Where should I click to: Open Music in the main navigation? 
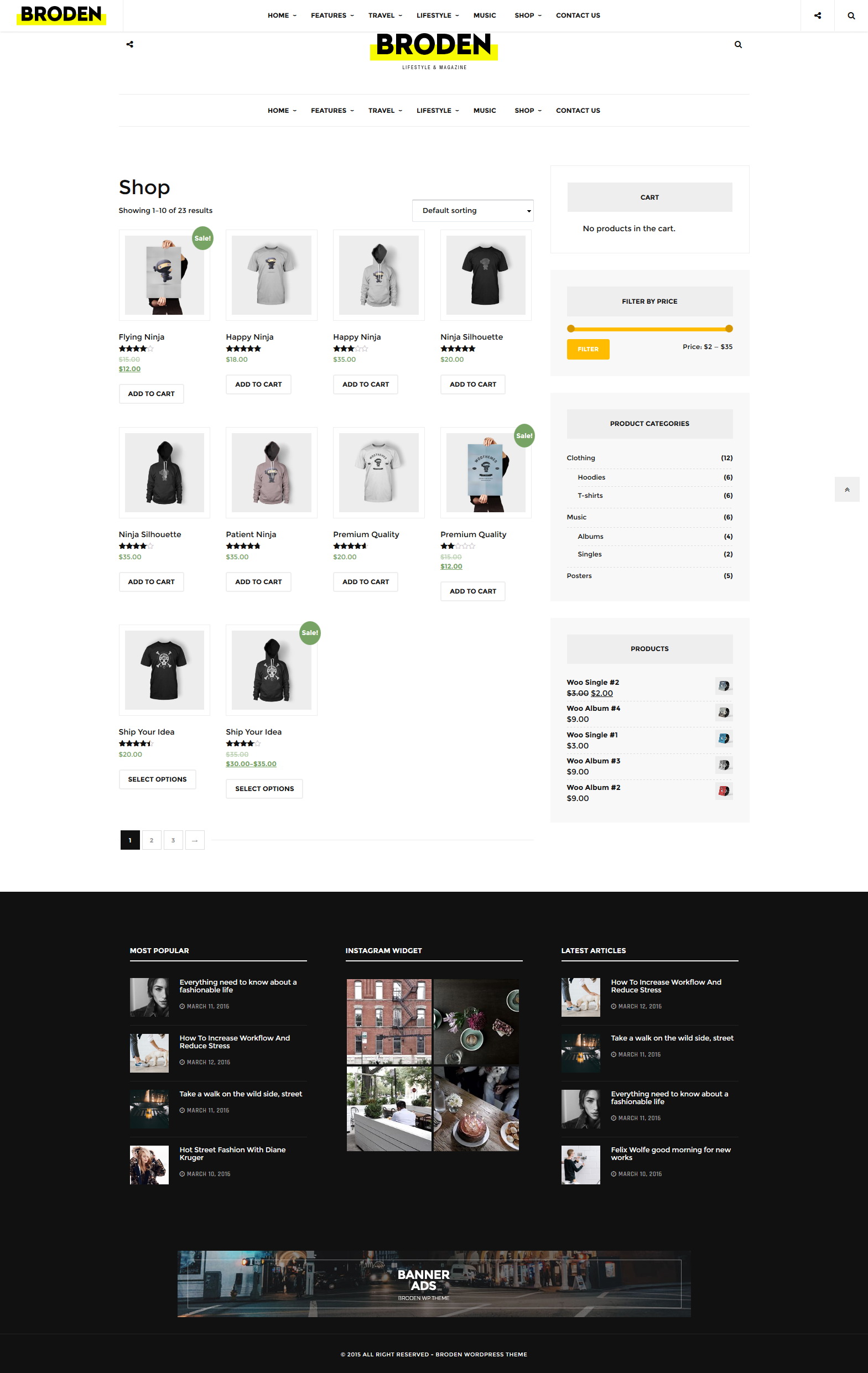coord(485,111)
